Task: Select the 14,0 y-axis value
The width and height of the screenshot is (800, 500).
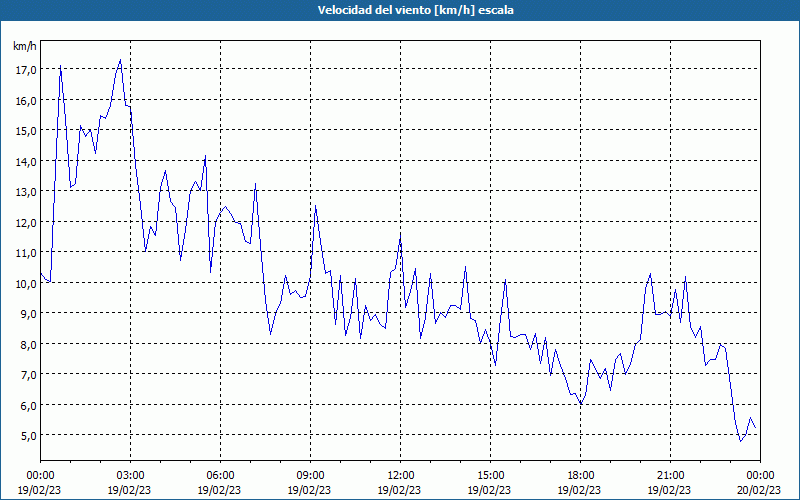Action: tap(26, 161)
